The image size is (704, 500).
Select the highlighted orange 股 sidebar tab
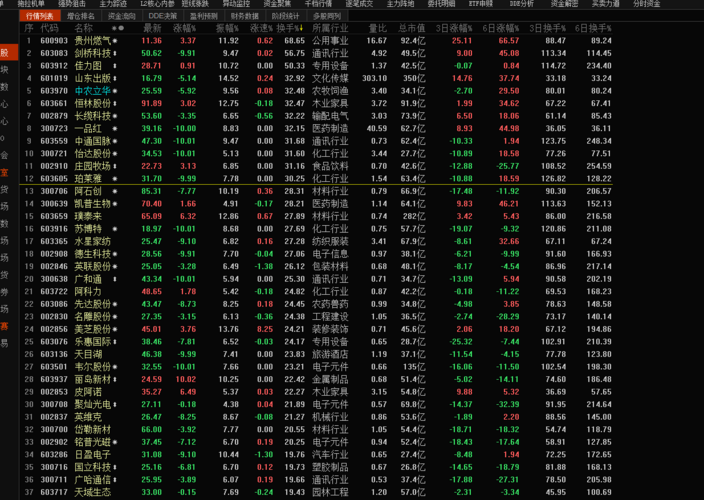(9, 53)
